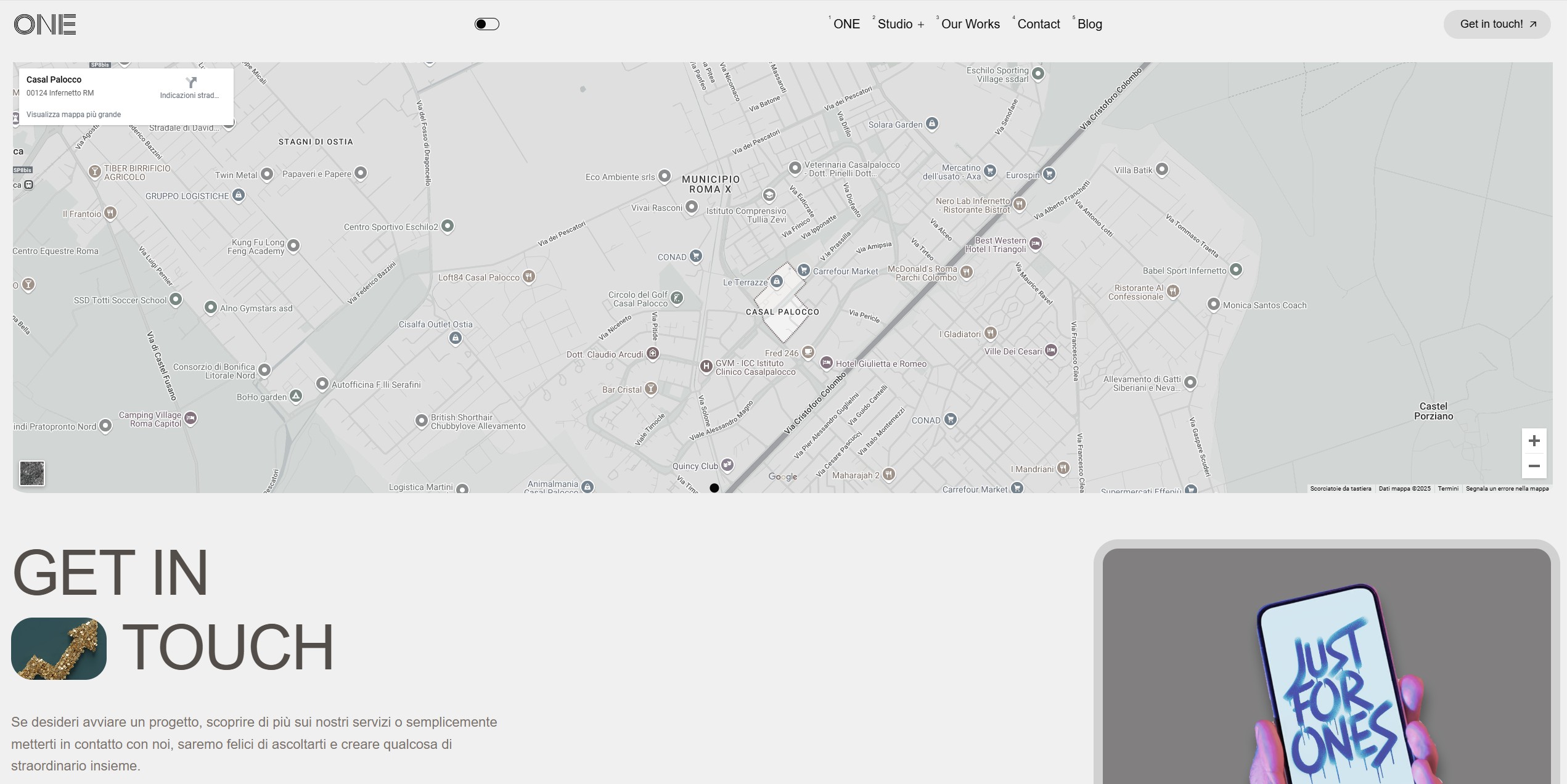Select the Maharajah 2 restaurant pin

click(888, 475)
